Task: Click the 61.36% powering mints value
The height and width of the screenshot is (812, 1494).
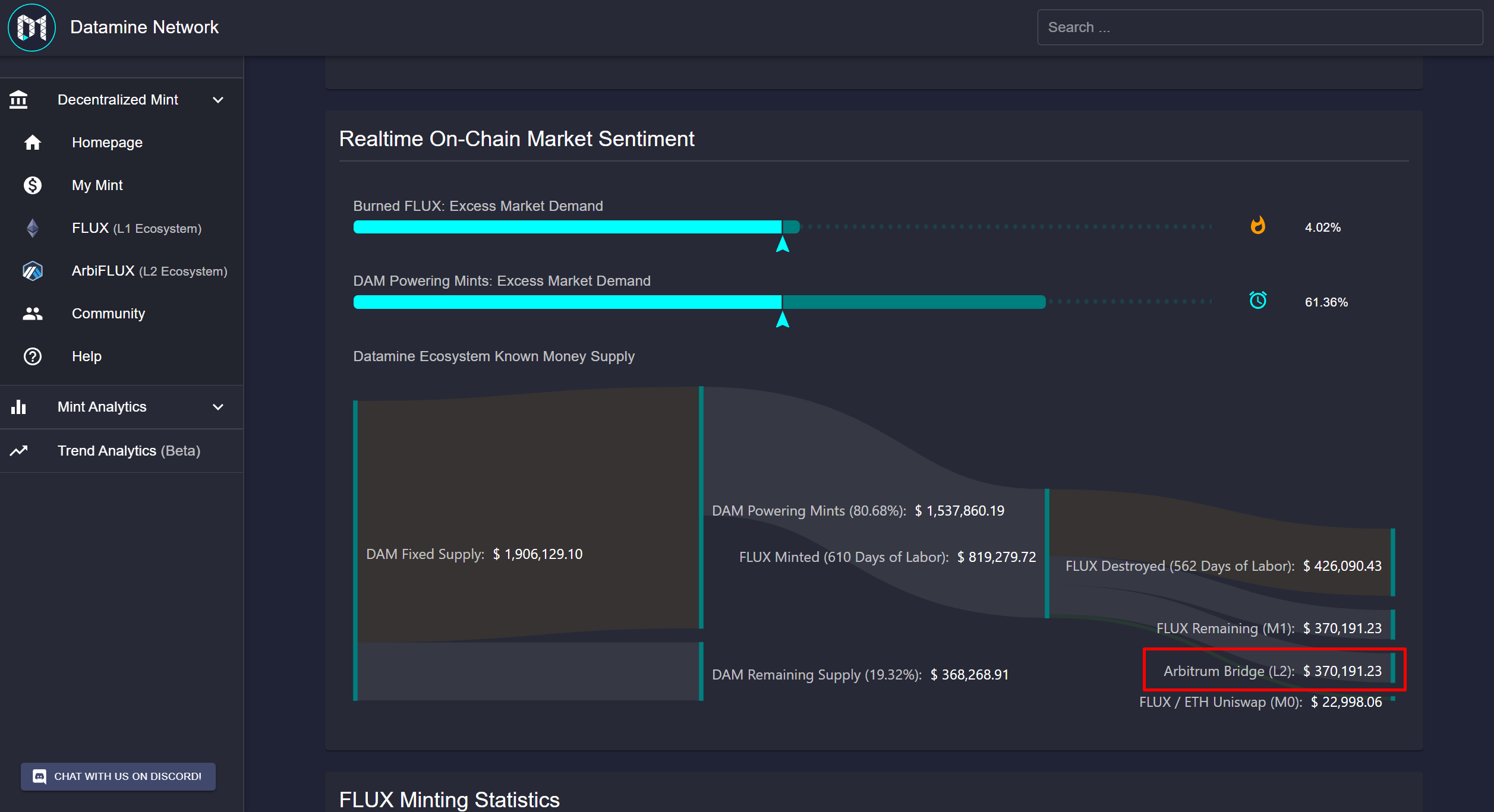Action: tap(1326, 302)
